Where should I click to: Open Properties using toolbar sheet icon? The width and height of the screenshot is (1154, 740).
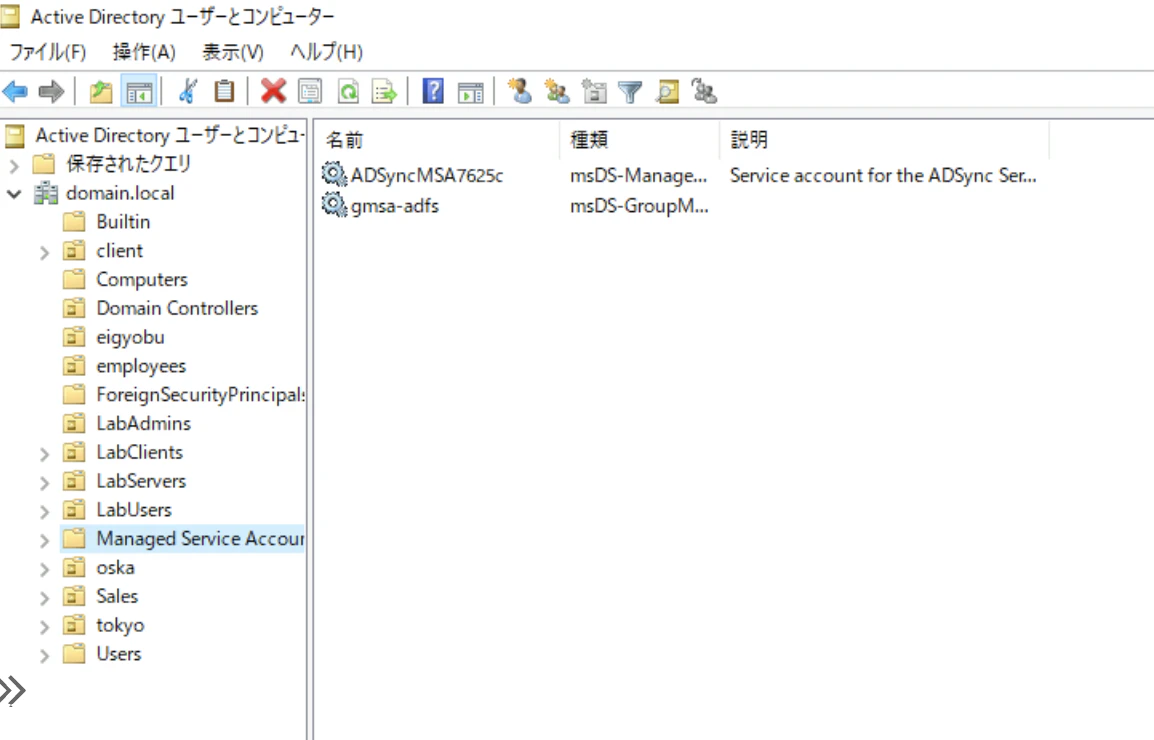(x=311, y=92)
